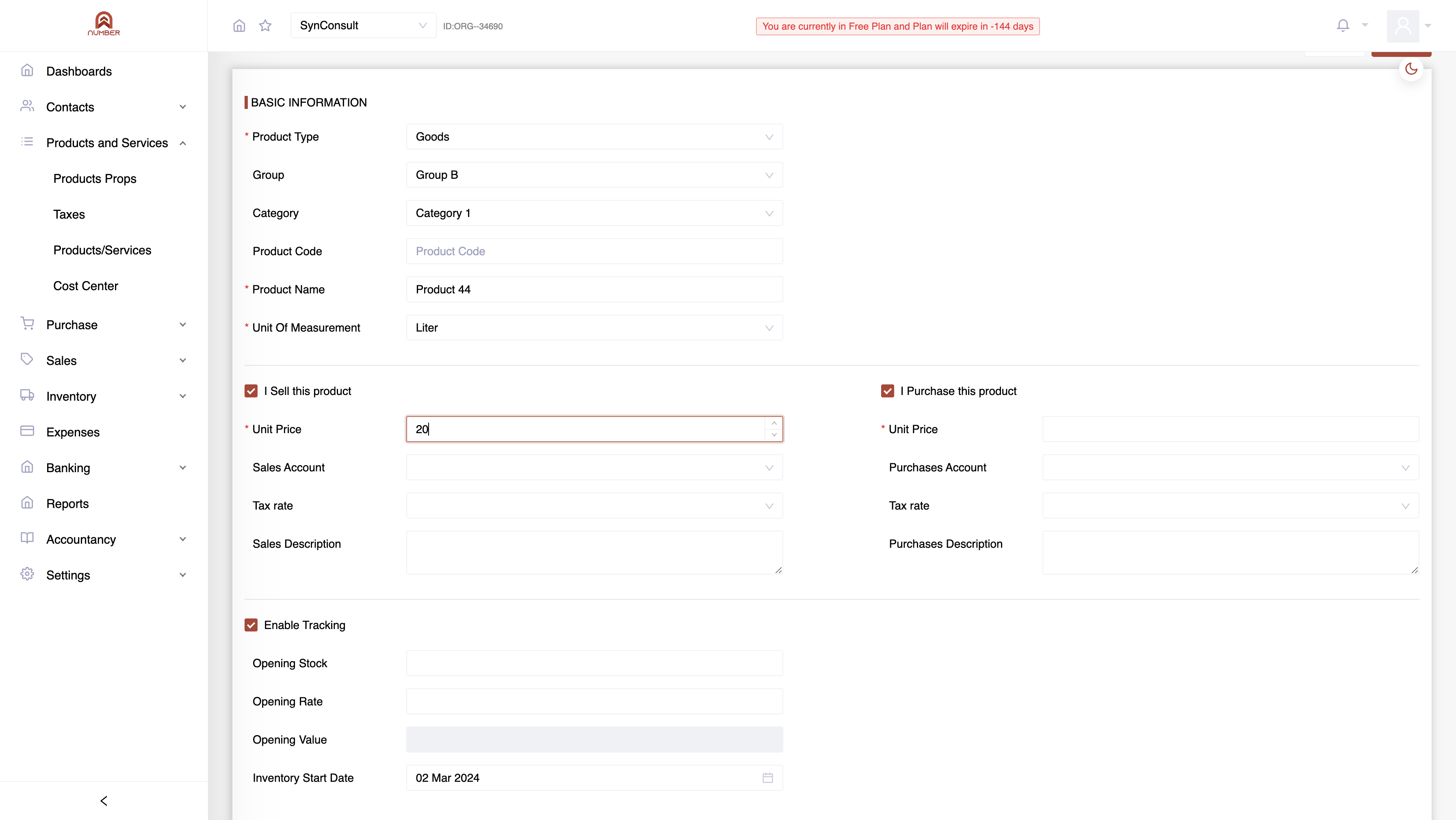The width and height of the screenshot is (1456, 820).
Task: Open Products Props submenu item
Action: point(95,179)
